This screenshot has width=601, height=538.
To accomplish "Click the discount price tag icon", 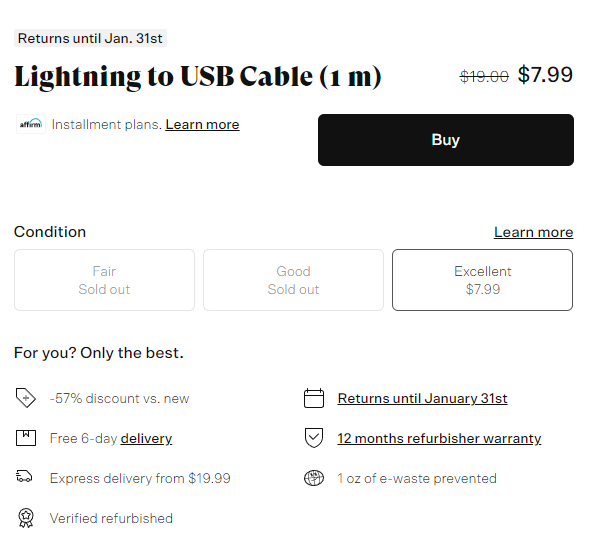I will click(x=26, y=398).
